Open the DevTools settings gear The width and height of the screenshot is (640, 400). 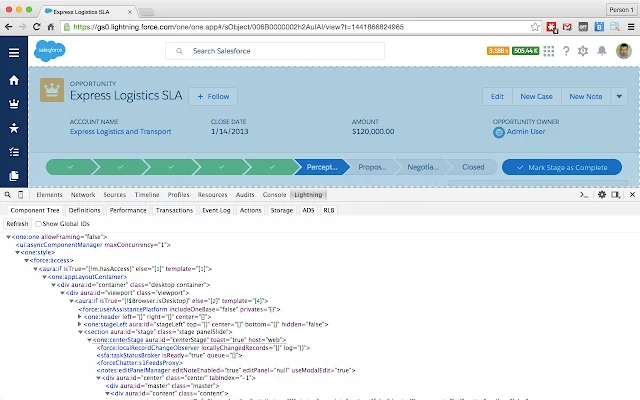click(x=602, y=195)
